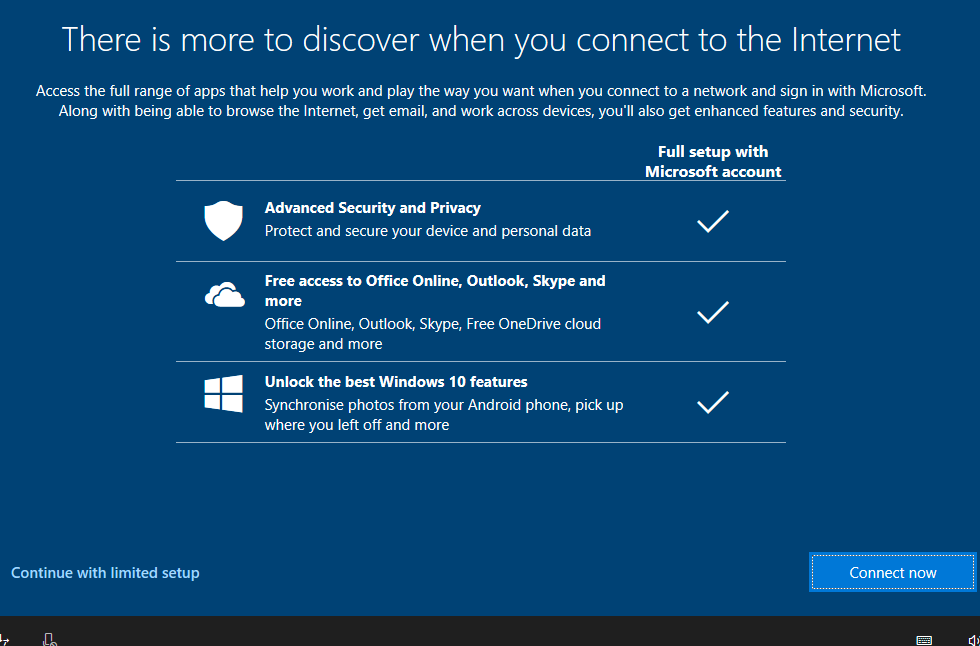The image size is (980, 646).
Task: Click 'Full setup with Microsoft account' column header
Action: coord(712,161)
